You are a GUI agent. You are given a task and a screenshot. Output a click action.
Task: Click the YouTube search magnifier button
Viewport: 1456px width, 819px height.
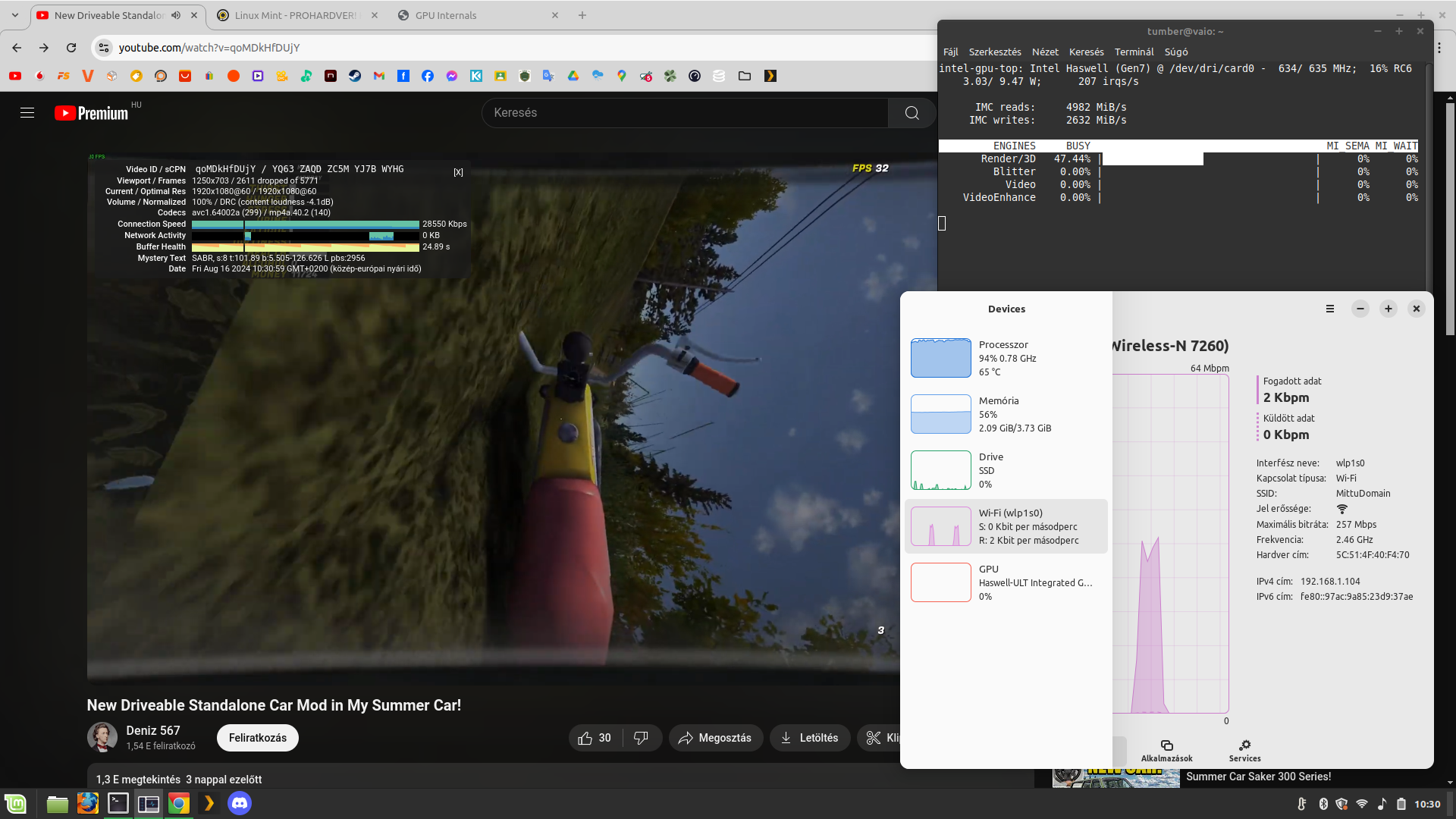point(912,113)
